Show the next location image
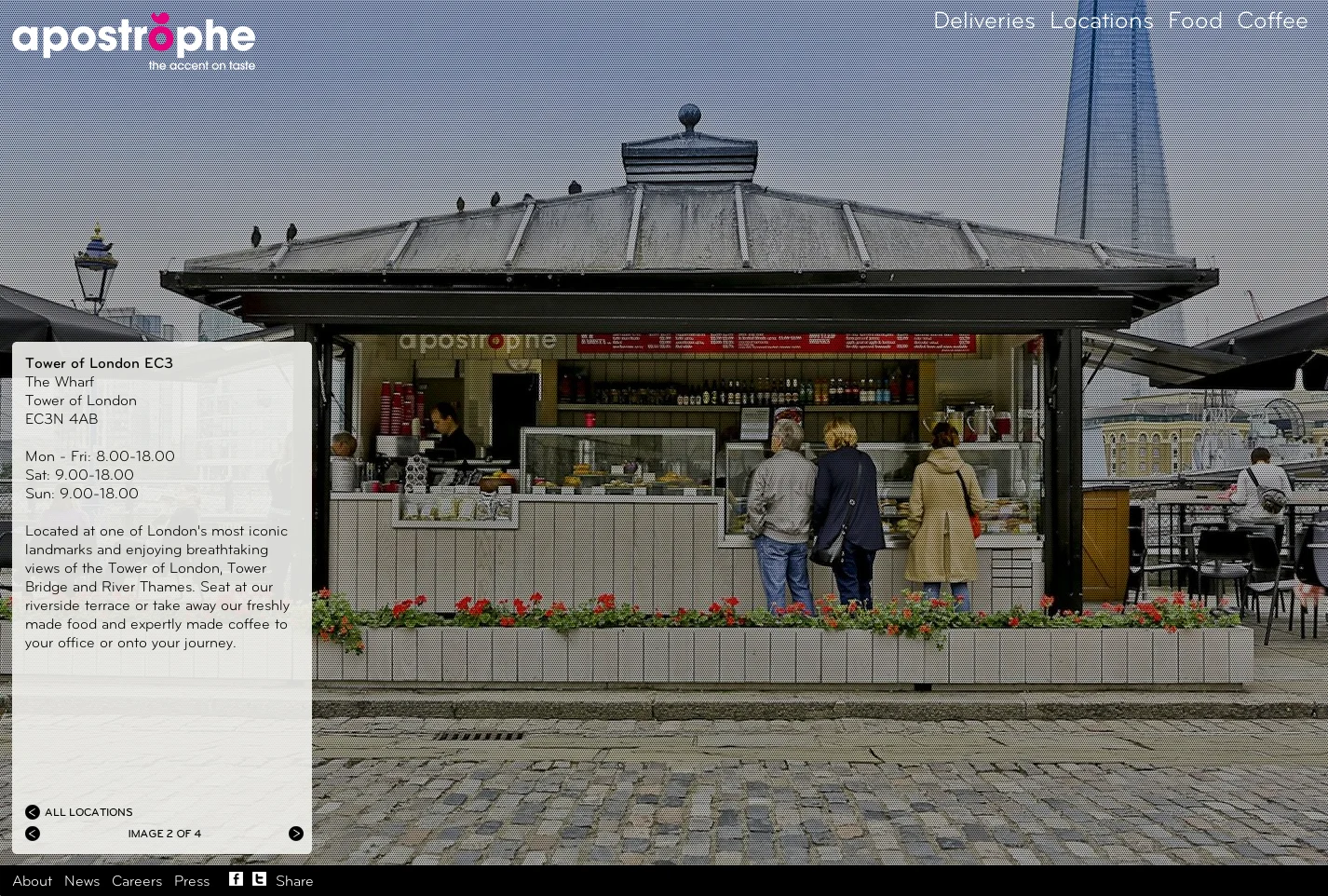 tap(296, 834)
